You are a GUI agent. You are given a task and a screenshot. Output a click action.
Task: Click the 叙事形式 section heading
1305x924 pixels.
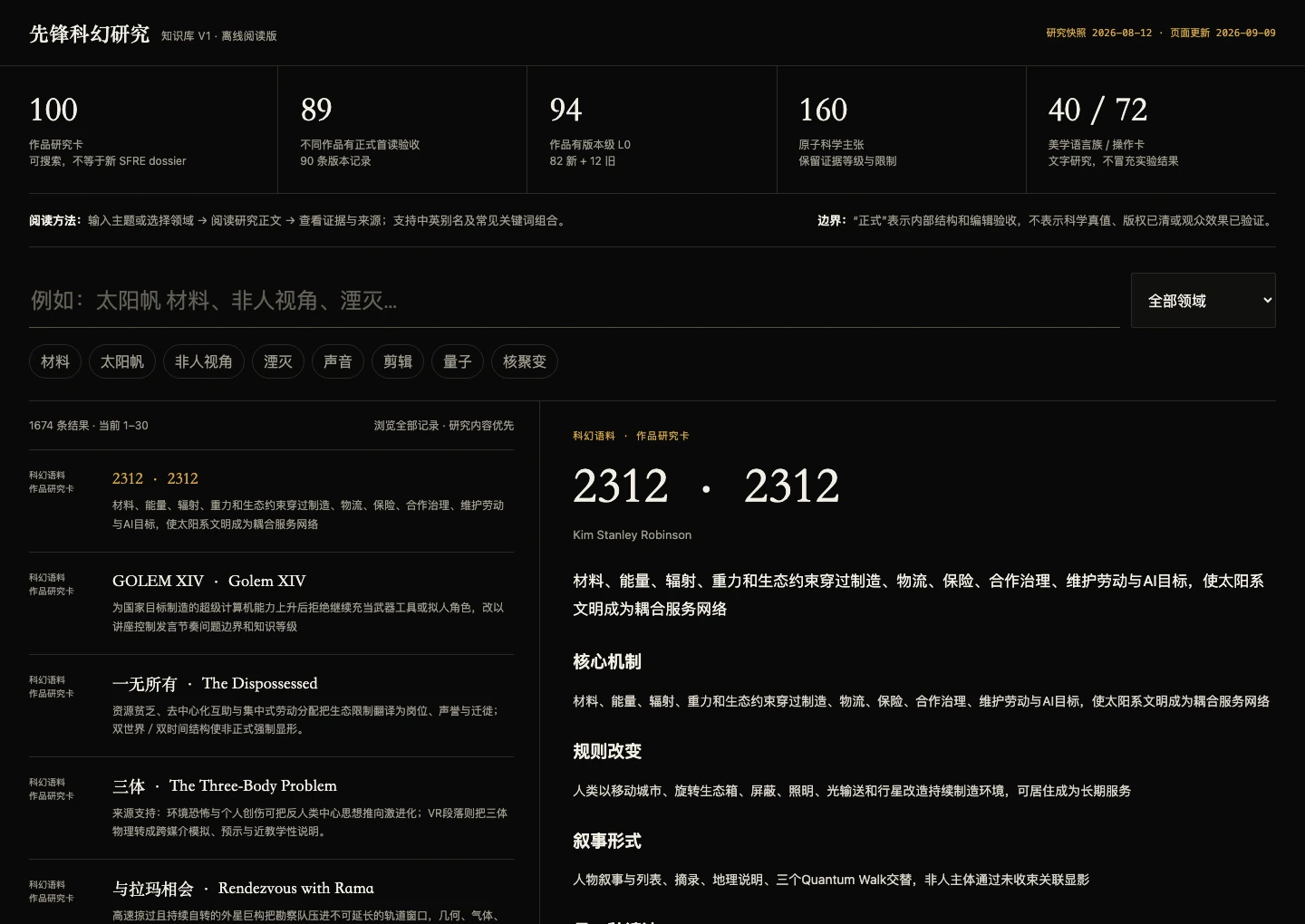point(607,841)
